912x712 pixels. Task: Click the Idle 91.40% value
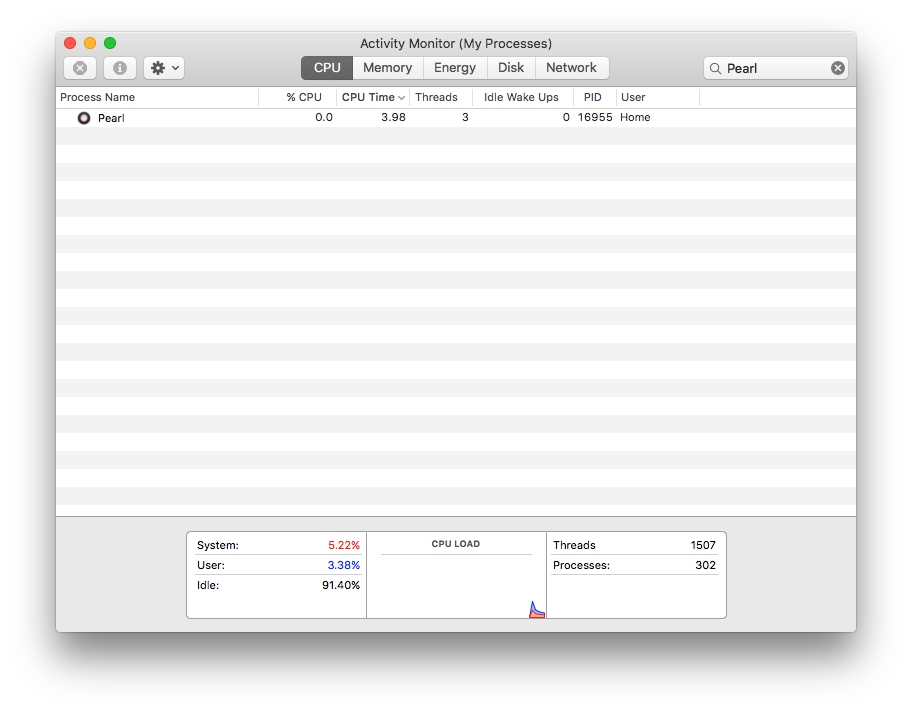point(341,585)
